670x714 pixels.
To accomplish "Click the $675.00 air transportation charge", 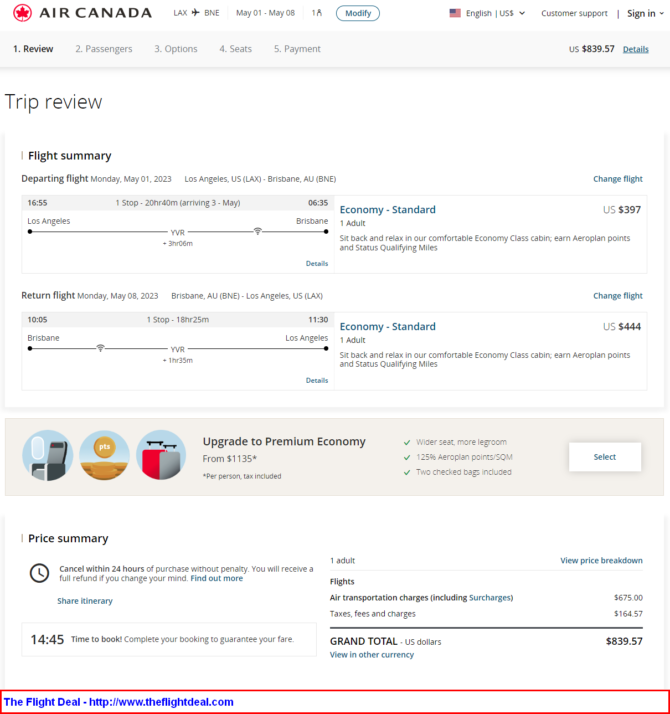I will pos(628,598).
